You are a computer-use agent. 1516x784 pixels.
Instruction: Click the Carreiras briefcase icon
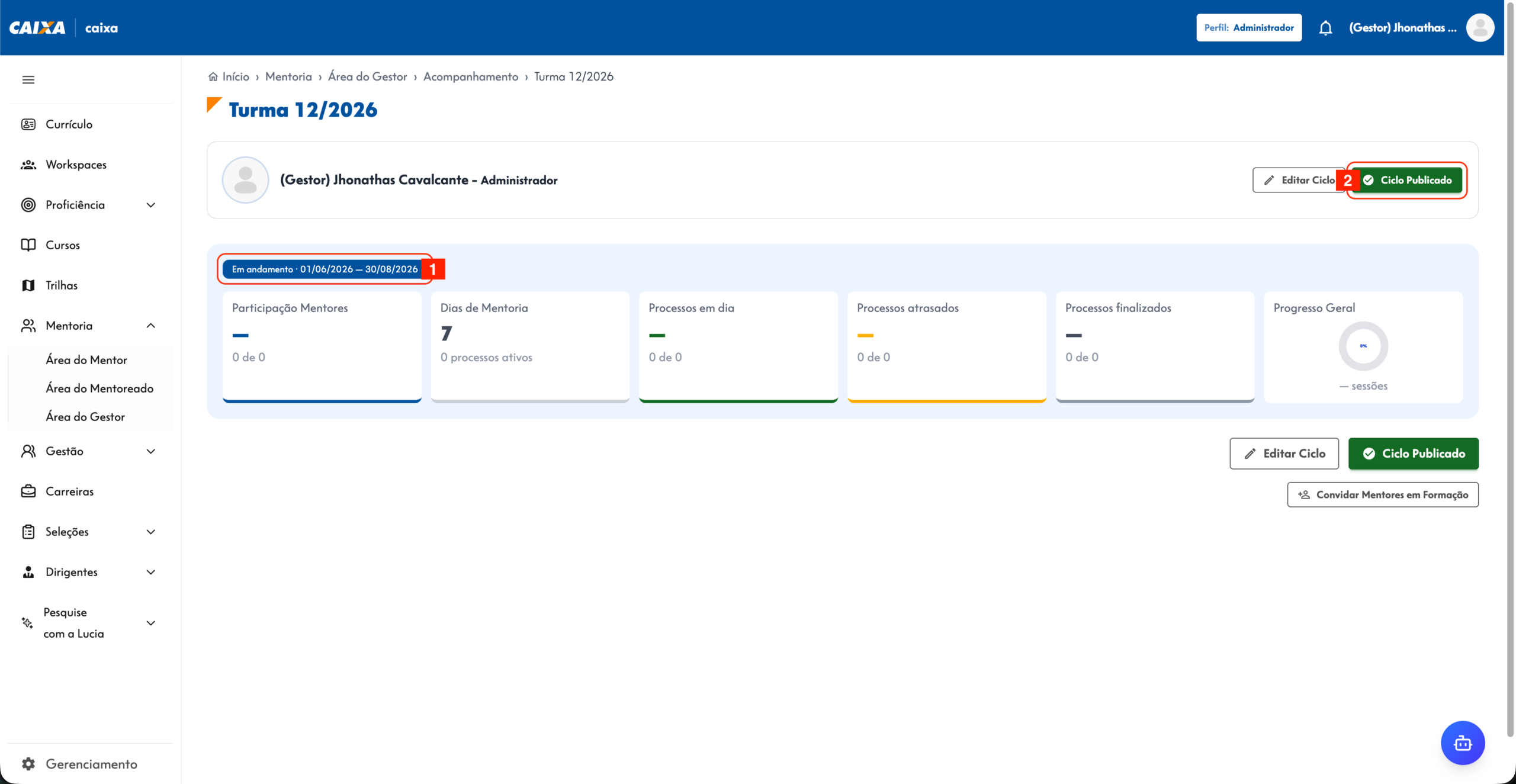click(28, 491)
